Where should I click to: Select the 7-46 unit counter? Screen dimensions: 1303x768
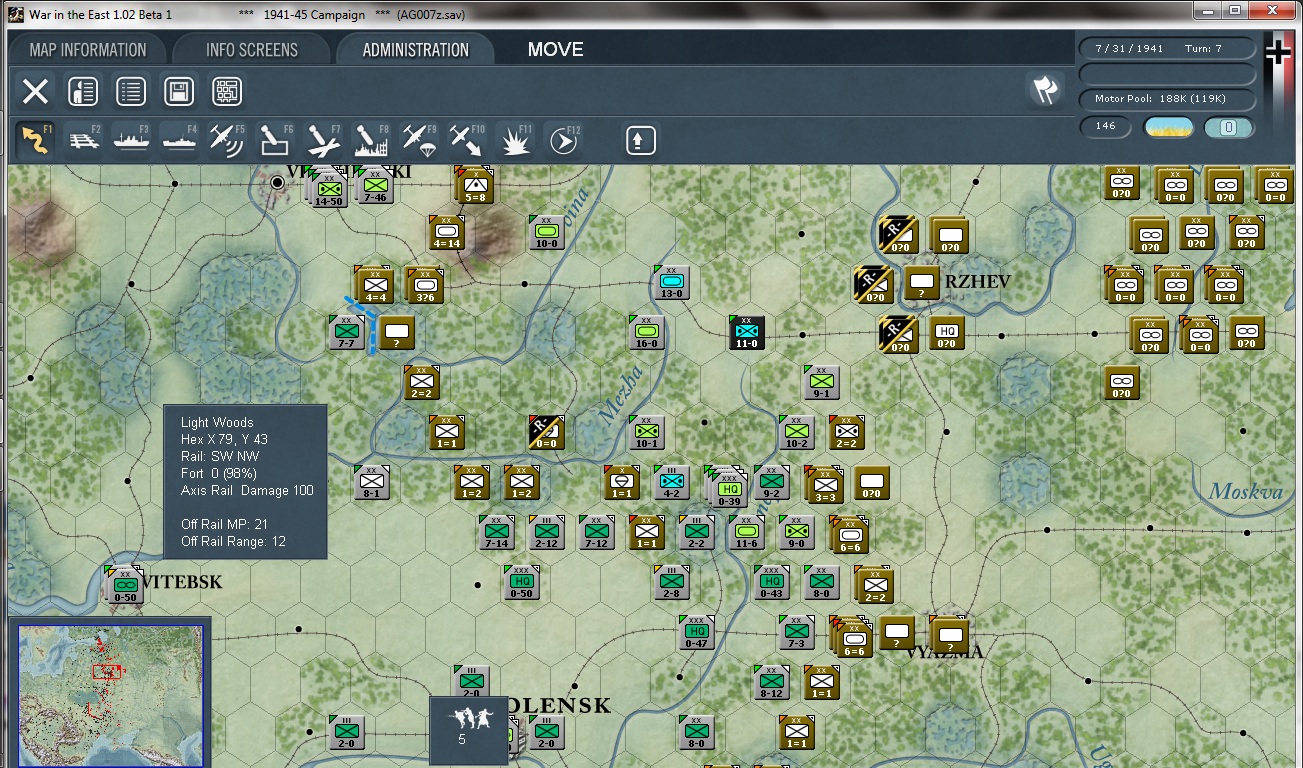[x=375, y=187]
